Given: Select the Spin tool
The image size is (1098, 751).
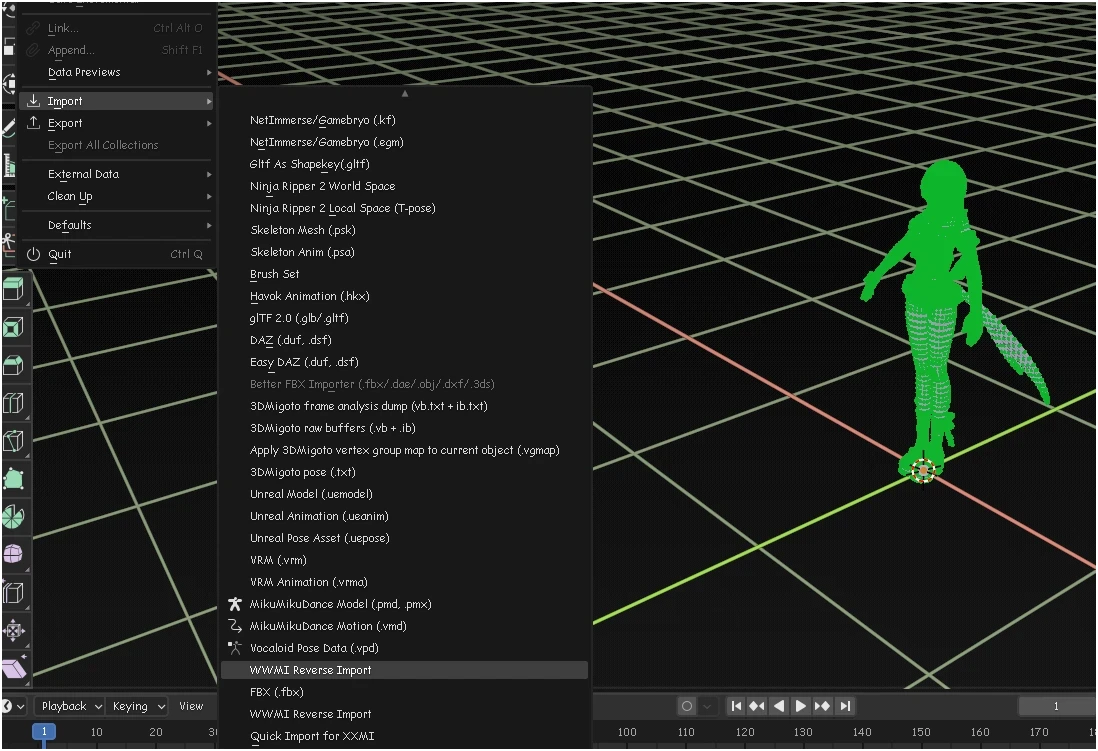Looking at the screenshot, I should click(x=13, y=517).
